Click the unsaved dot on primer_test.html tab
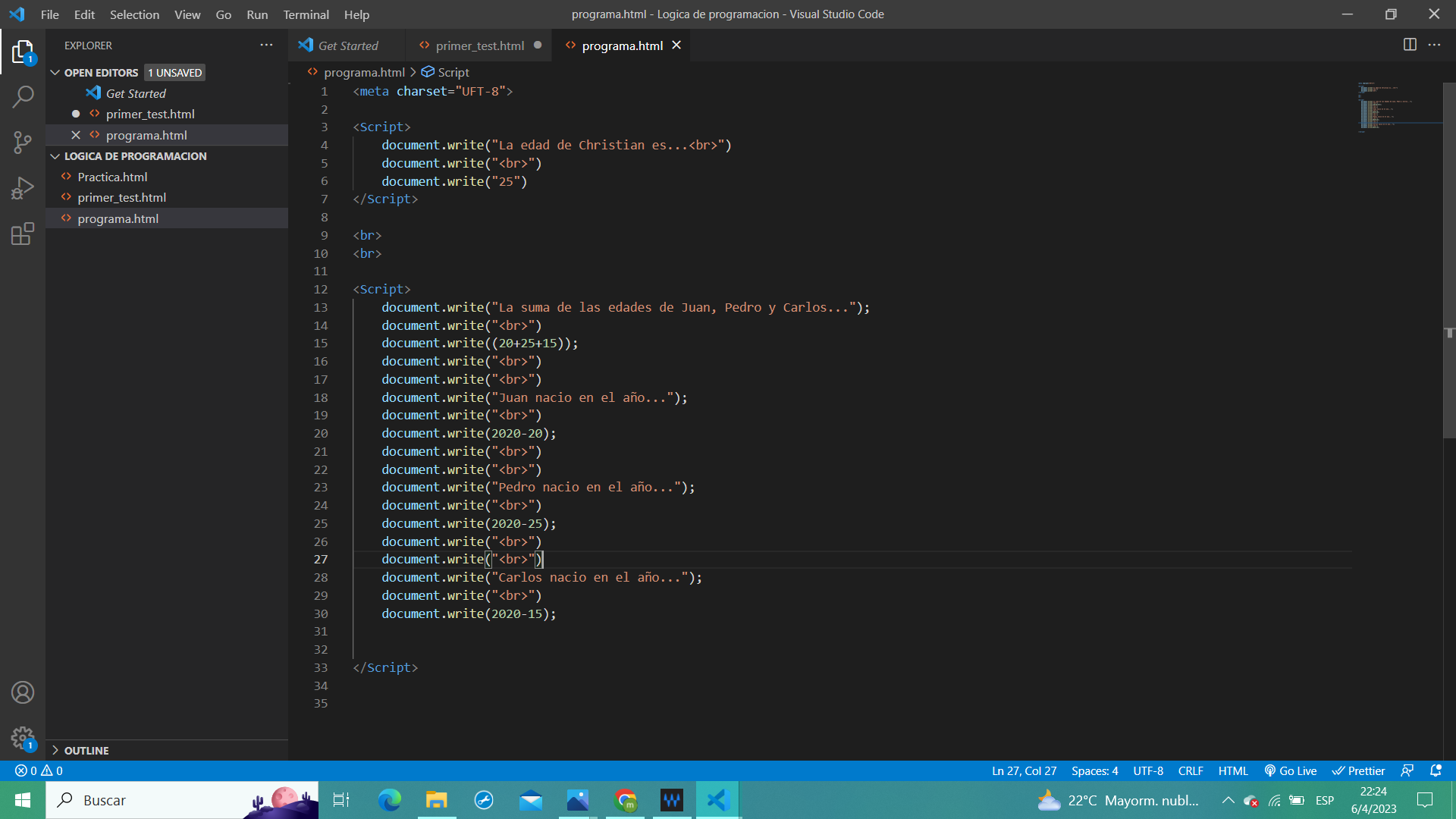Image resolution: width=1456 pixels, height=819 pixels. pos(538,45)
